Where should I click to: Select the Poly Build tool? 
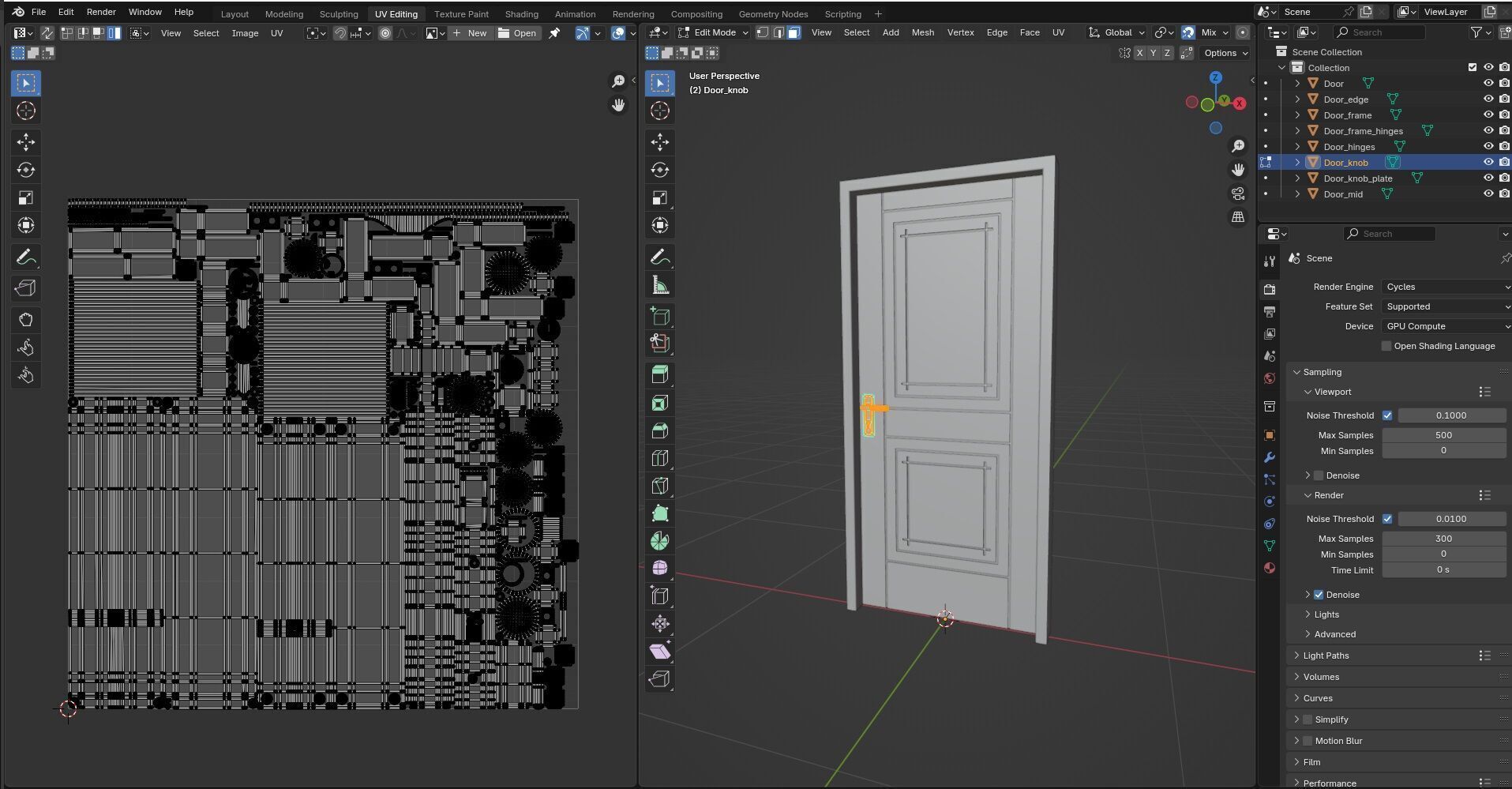pos(660,513)
